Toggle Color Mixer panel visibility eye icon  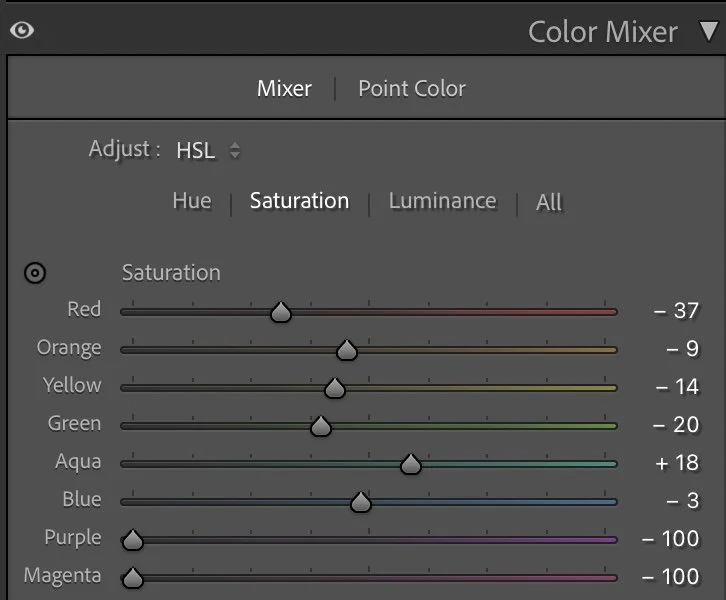(22, 31)
